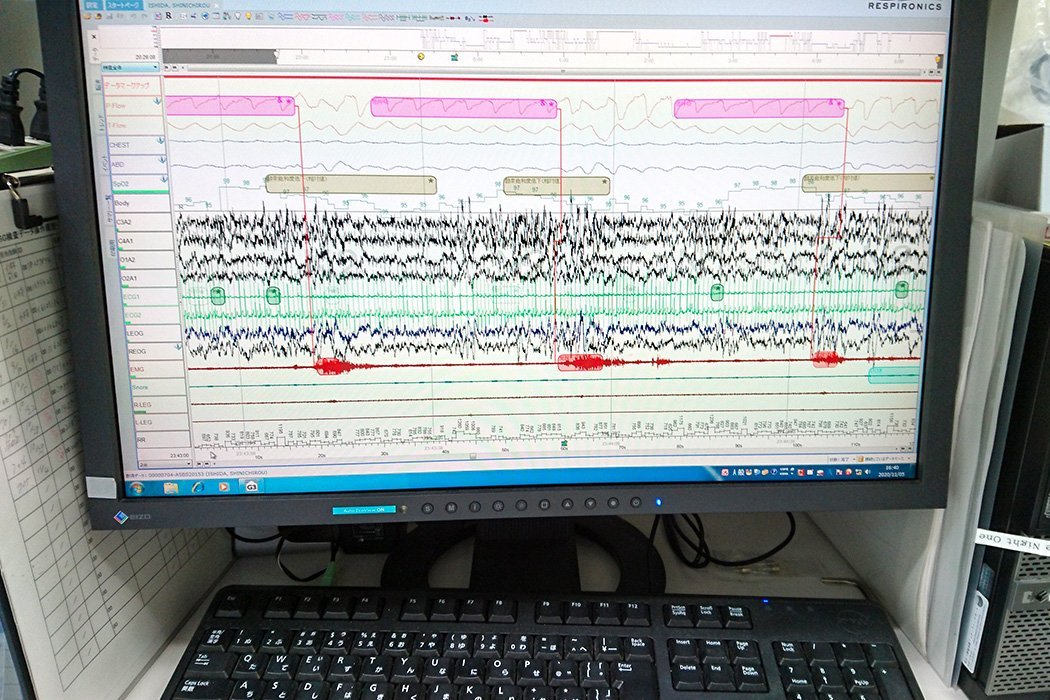Select the third pink apnea event block

(x=759, y=108)
